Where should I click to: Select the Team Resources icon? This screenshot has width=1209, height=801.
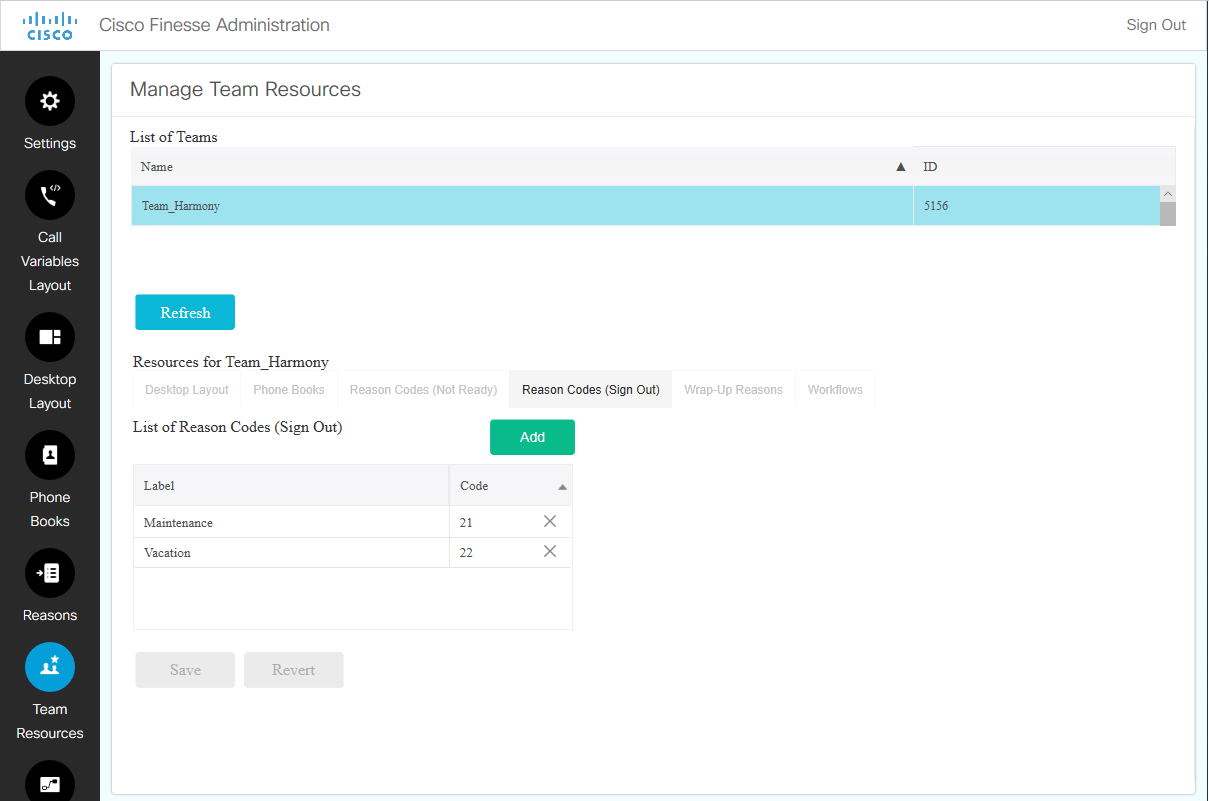(x=50, y=667)
